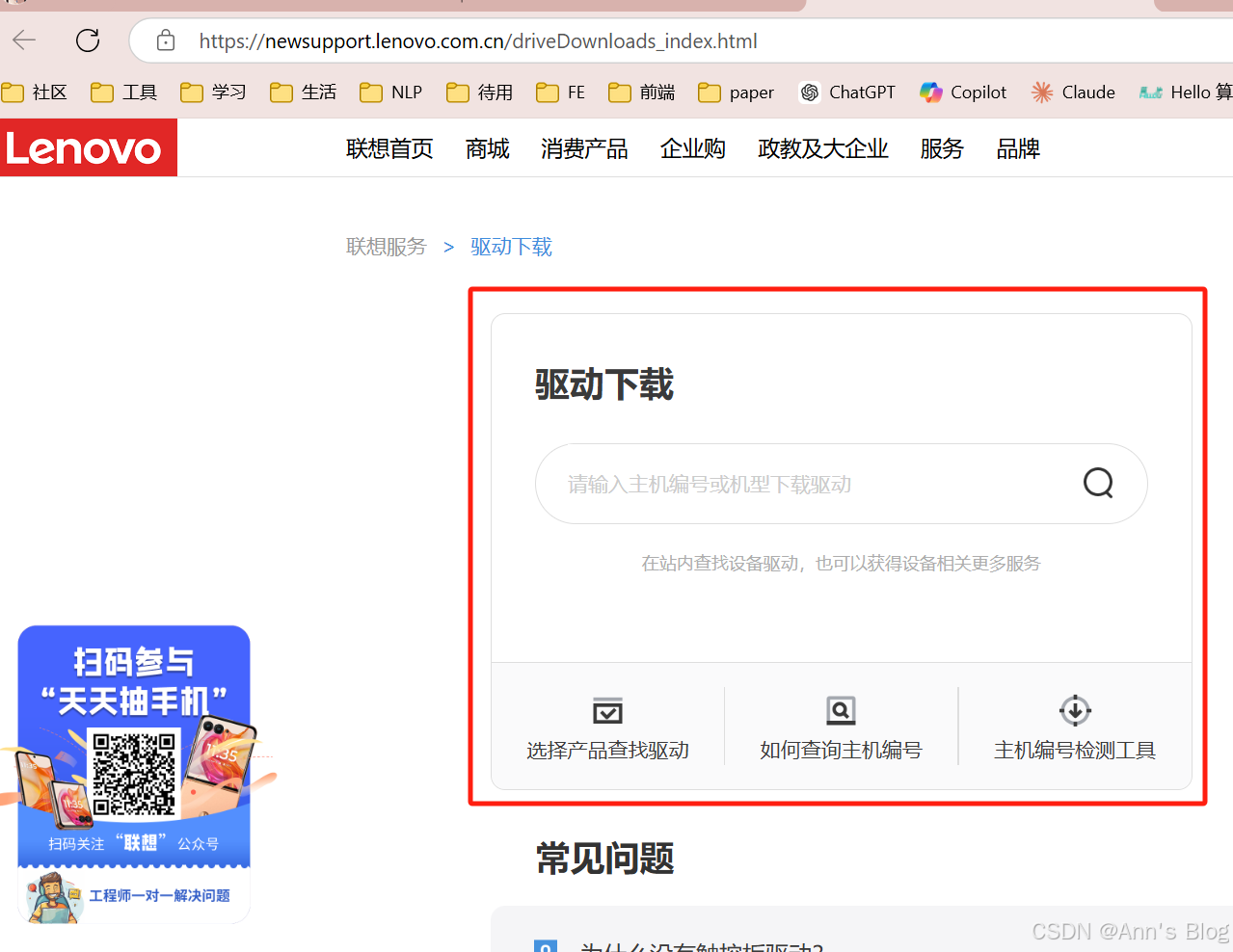Click the 主机编号检测工具 download icon
Viewport: 1233px width, 952px height.
point(1075,711)
